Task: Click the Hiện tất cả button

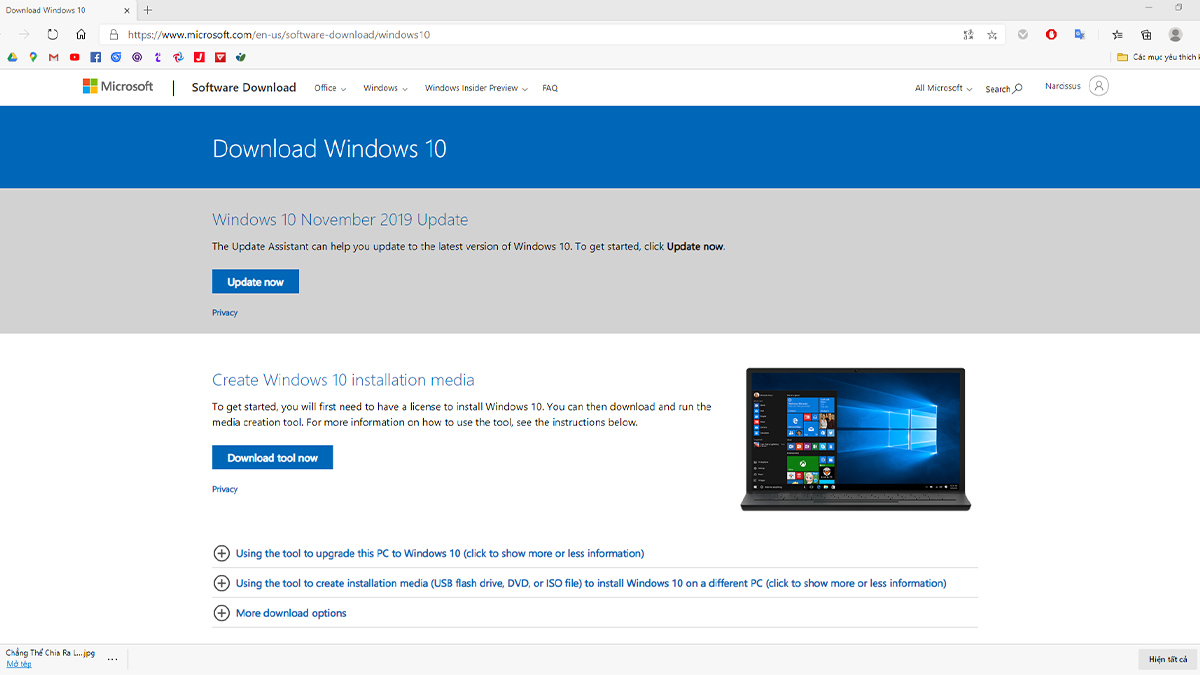Action: [1167, 659]
